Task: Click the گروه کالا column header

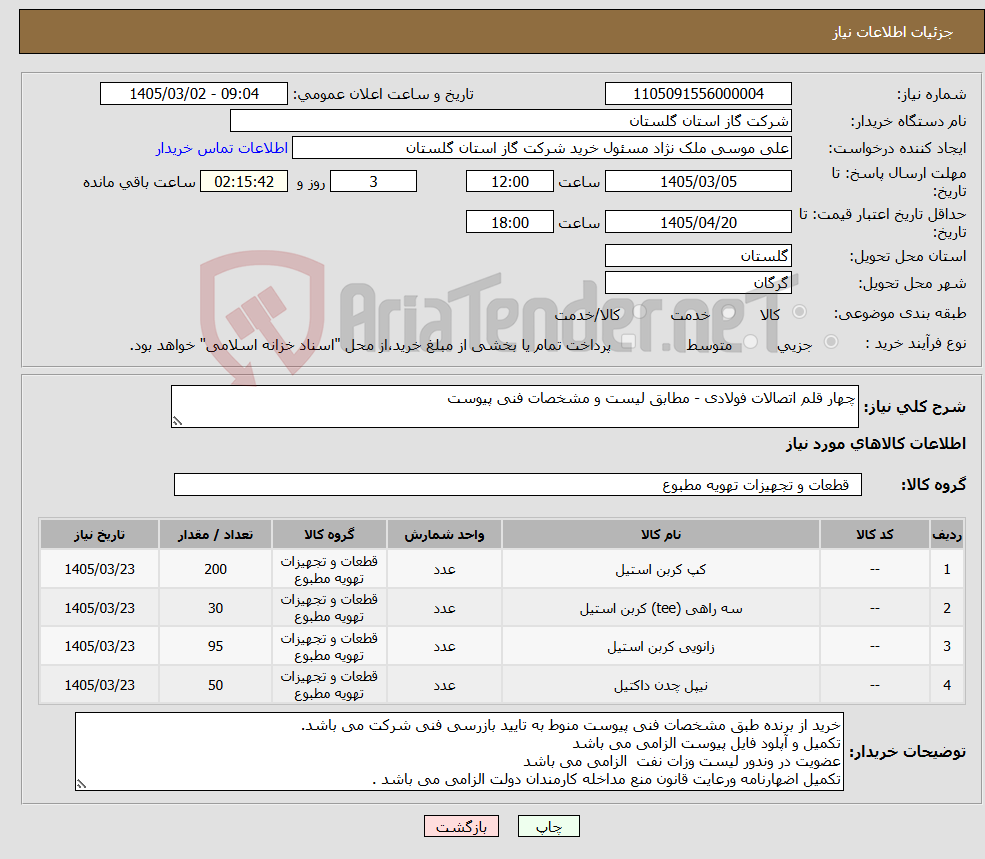Action: (x=329, y=534)
